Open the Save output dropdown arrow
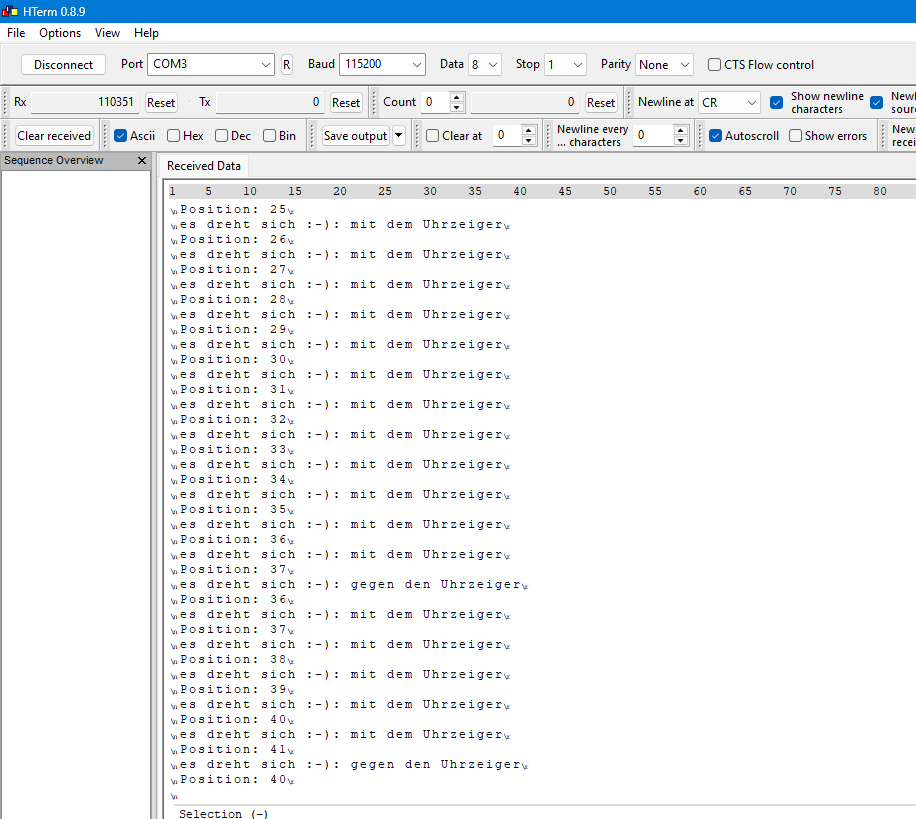 399,136
